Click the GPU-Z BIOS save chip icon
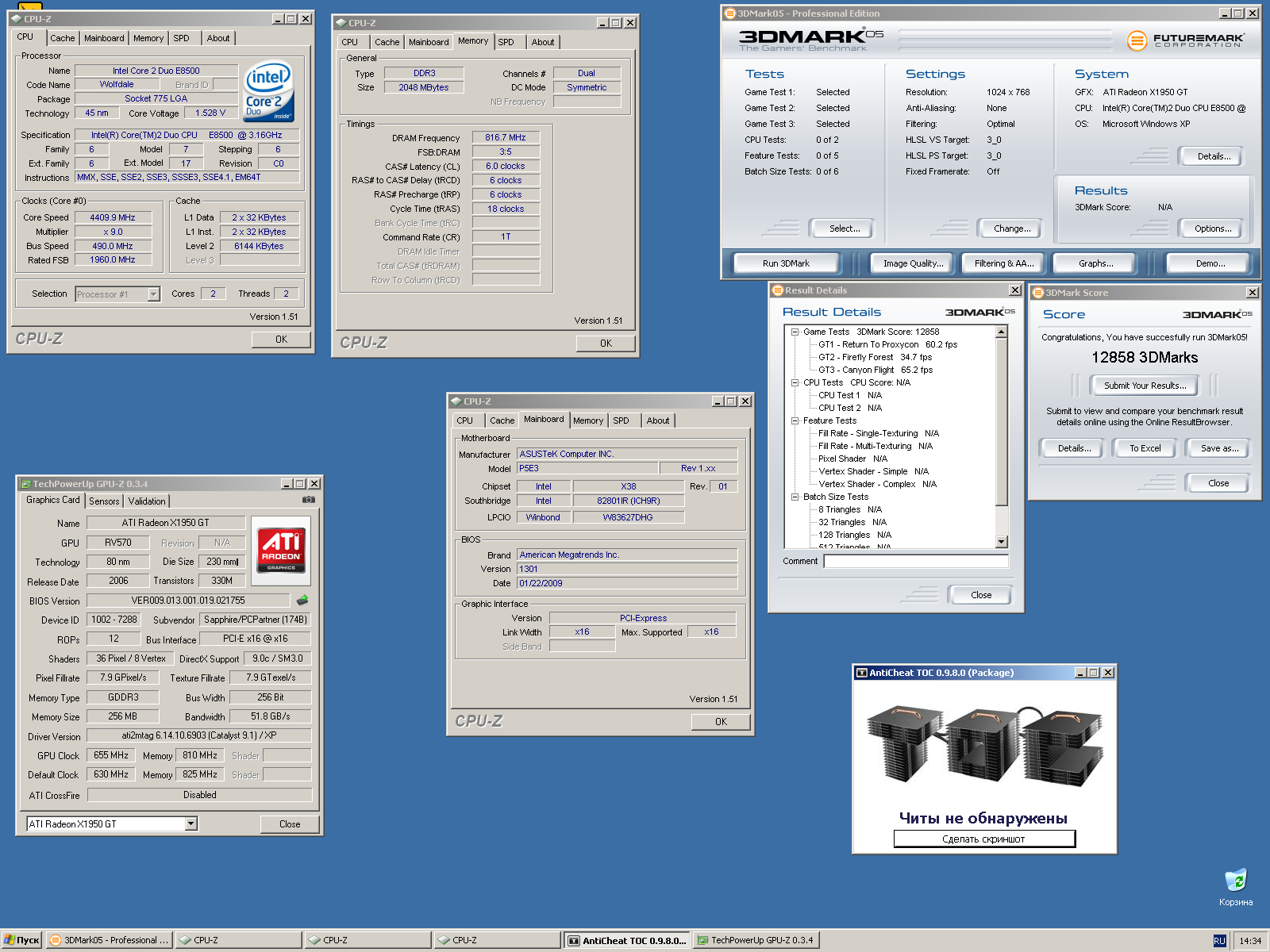This screenshot has height=952, width=1270. click(302, 601)
